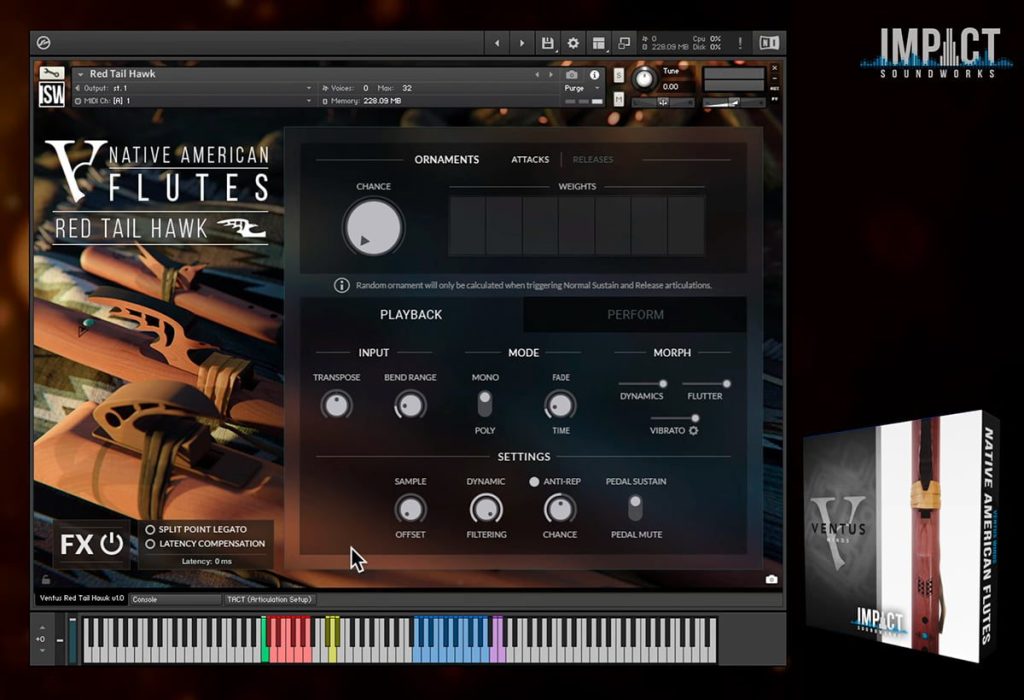Open the Purge dropdown menu
Viewport: 1024px width, 700px height.
coord(582,88)
